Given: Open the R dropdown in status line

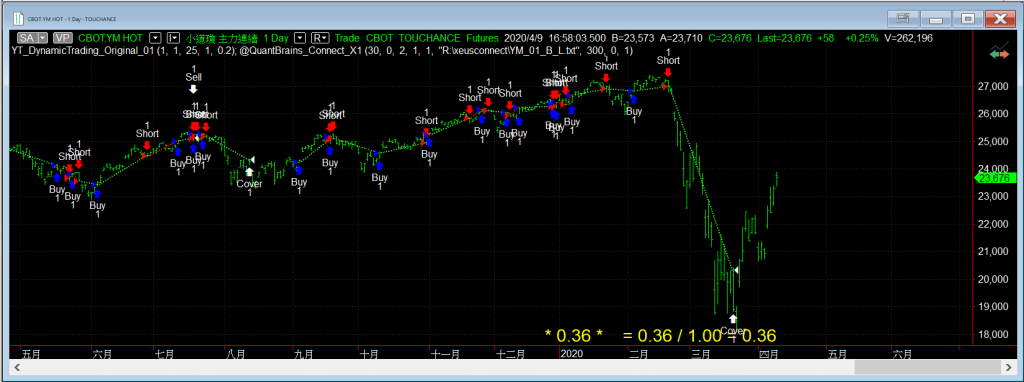Looking at the screenshot, I should click(320, 38).
